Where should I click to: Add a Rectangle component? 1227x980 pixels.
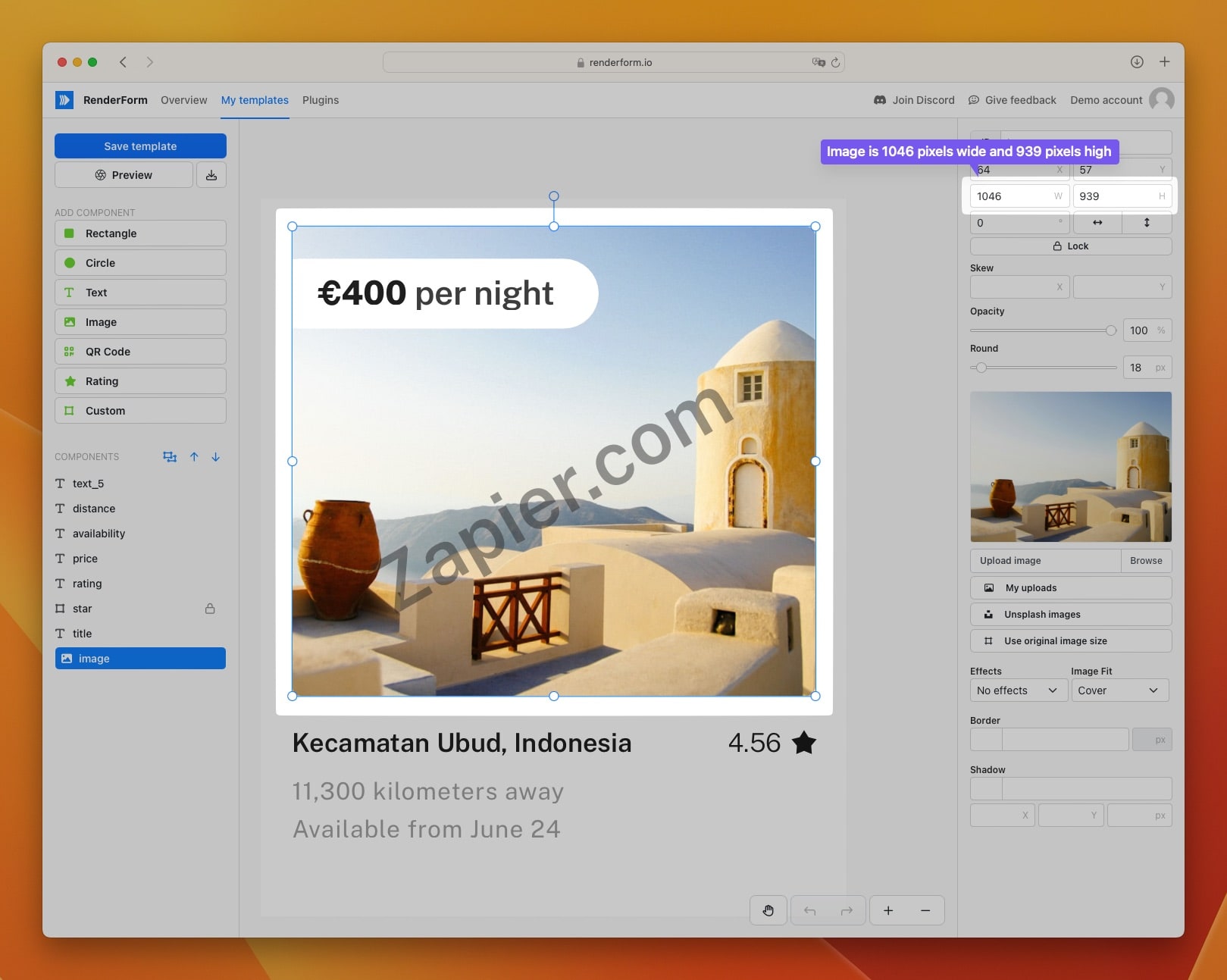(140, 233)
